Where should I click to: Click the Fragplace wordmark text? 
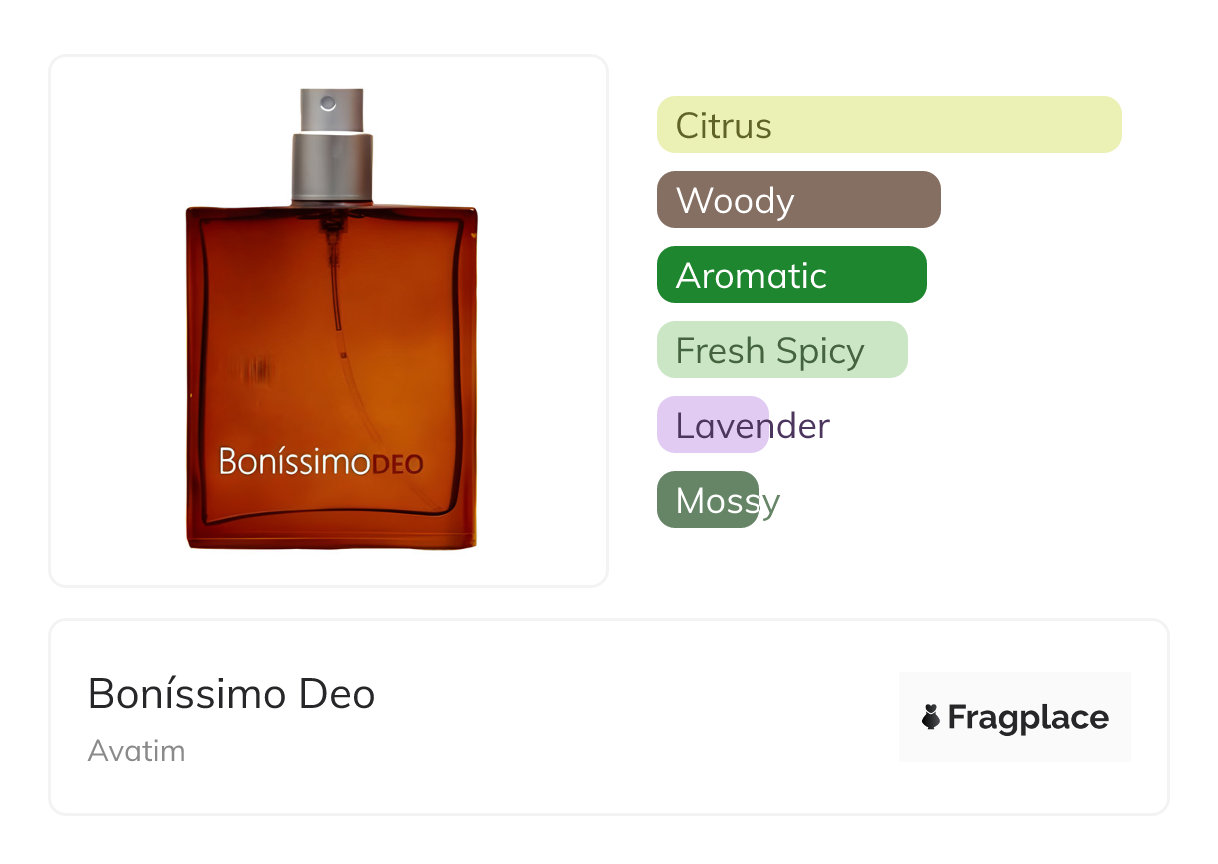[1028, 717]
